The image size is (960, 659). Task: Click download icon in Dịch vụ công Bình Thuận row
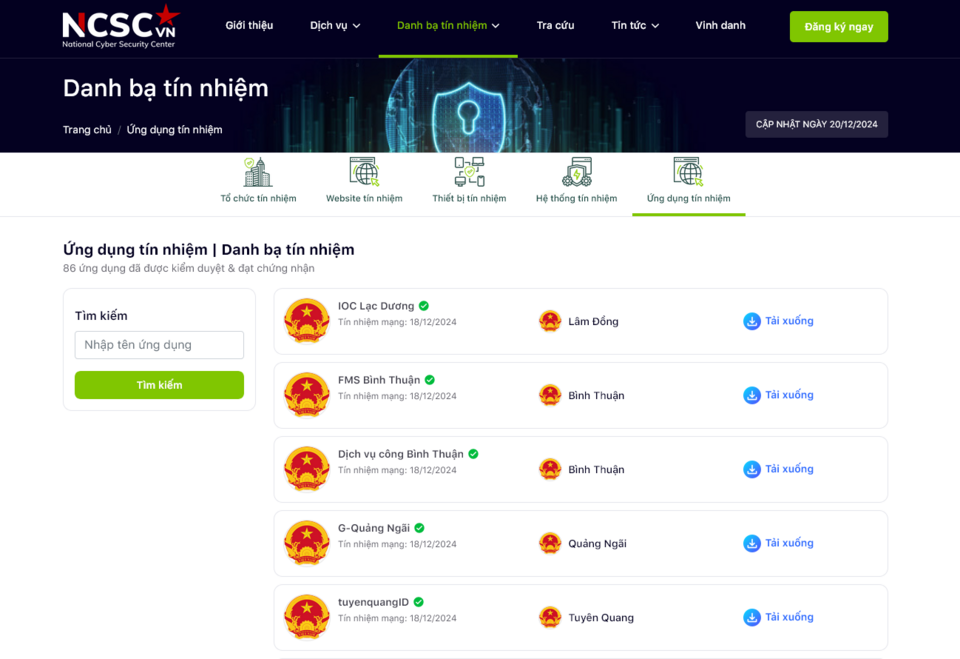click(x=752, y=469)
